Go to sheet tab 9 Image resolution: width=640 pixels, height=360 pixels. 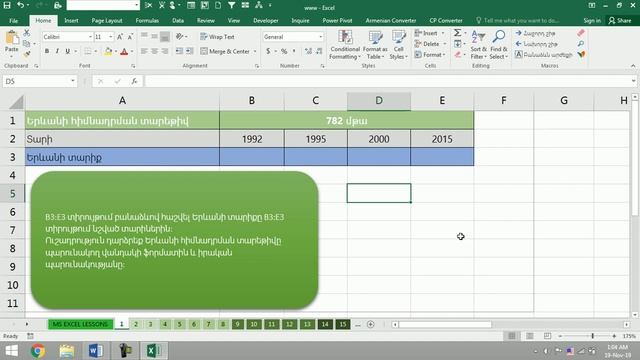(x=237, y=324)
